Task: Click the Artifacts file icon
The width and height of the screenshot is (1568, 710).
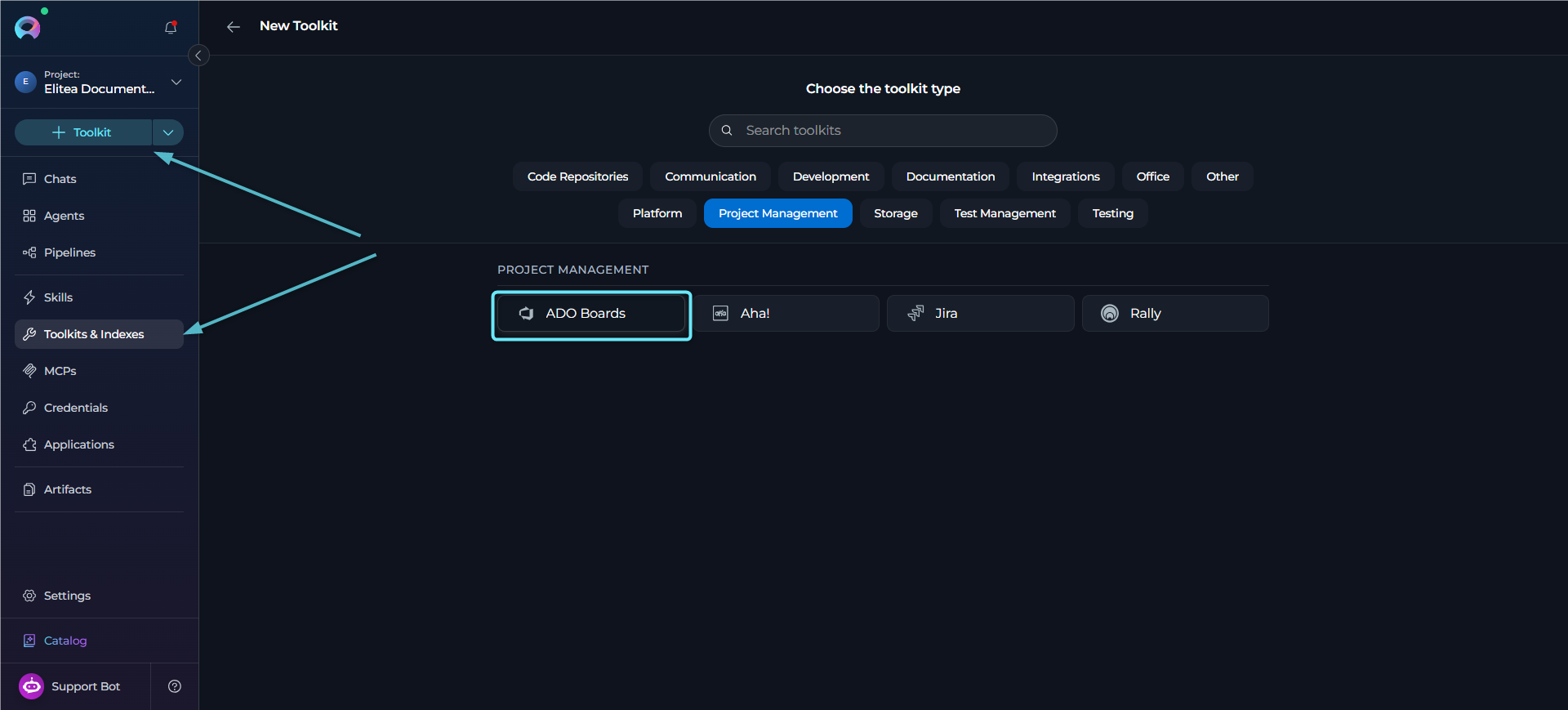Action: click(29, 489)
